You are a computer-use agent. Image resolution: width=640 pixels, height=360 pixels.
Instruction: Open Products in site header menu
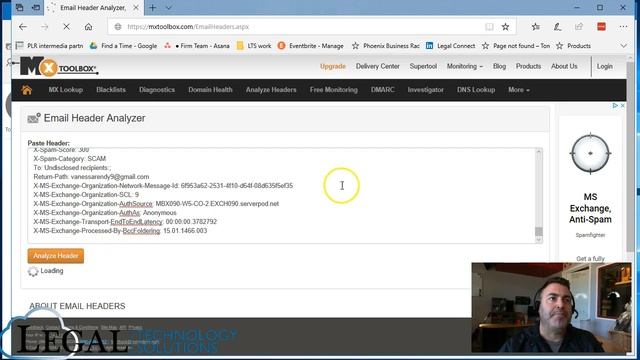(x=528, y=66)
